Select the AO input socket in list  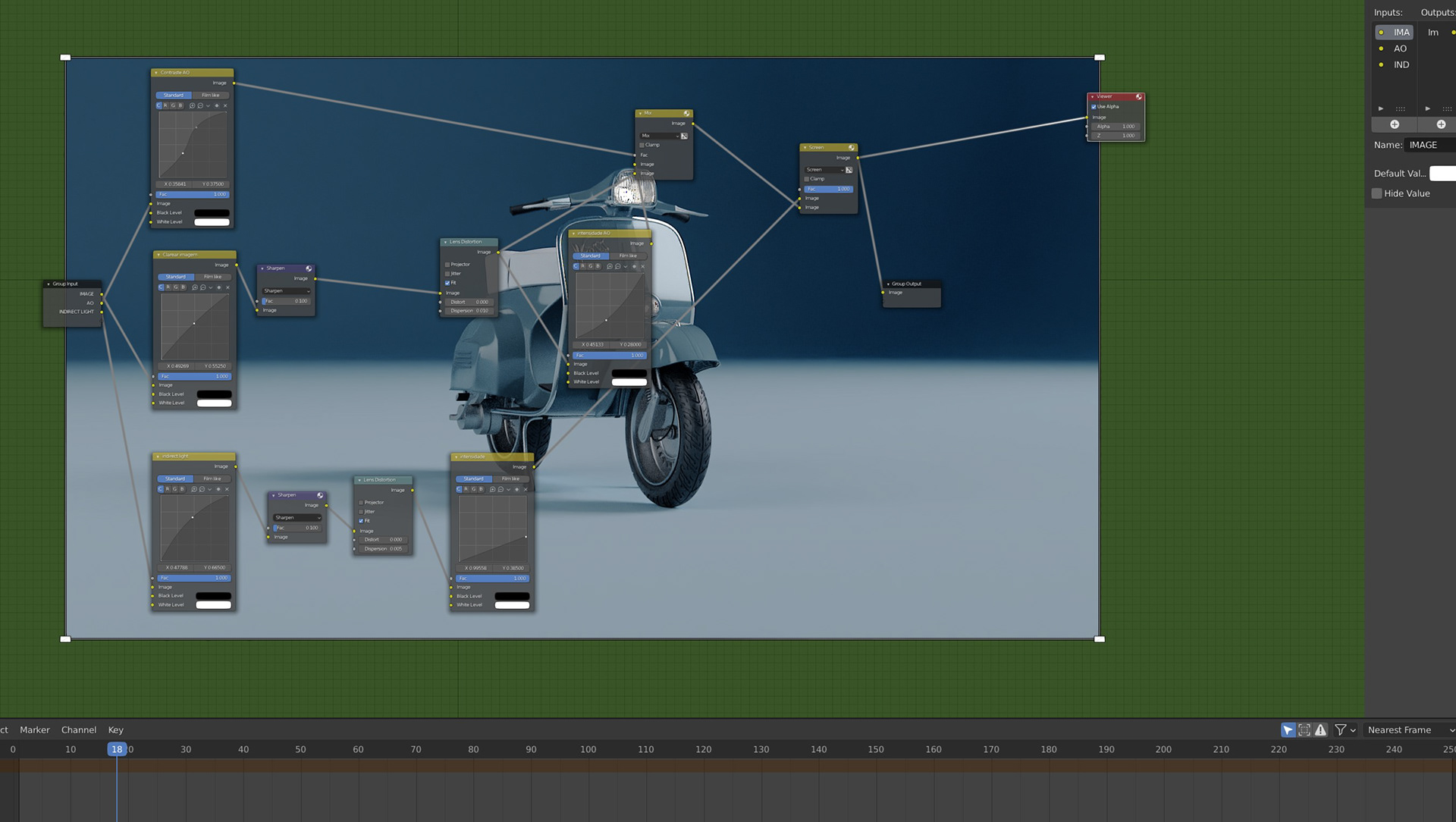pyautogui.click(x=1400, y=49)
